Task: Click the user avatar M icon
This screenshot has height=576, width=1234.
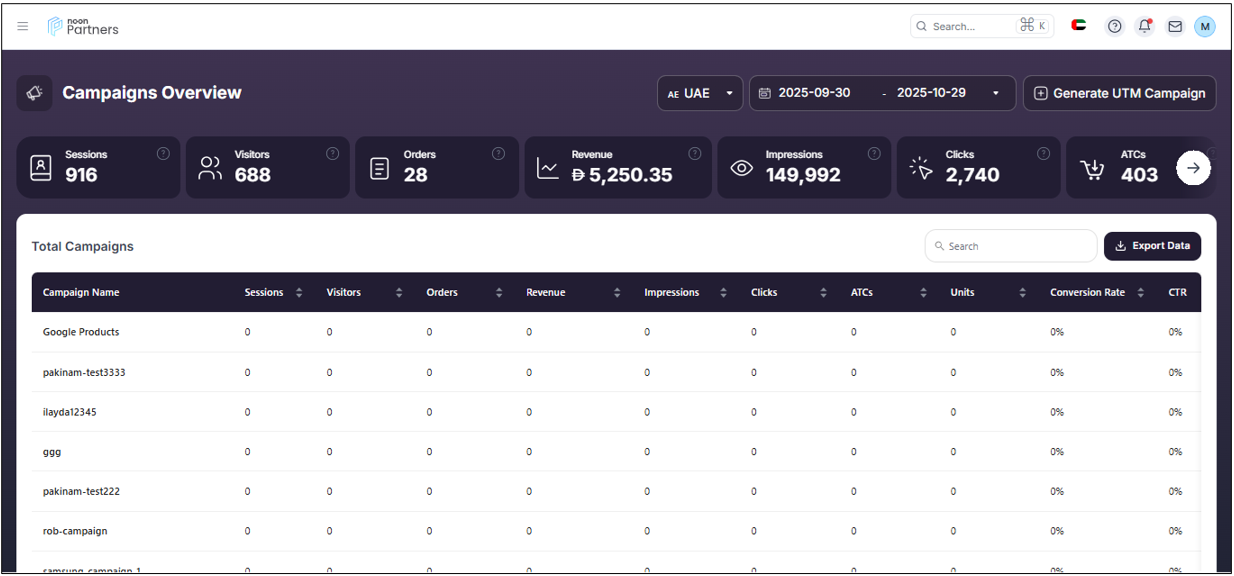Action: click(1205, 26)
